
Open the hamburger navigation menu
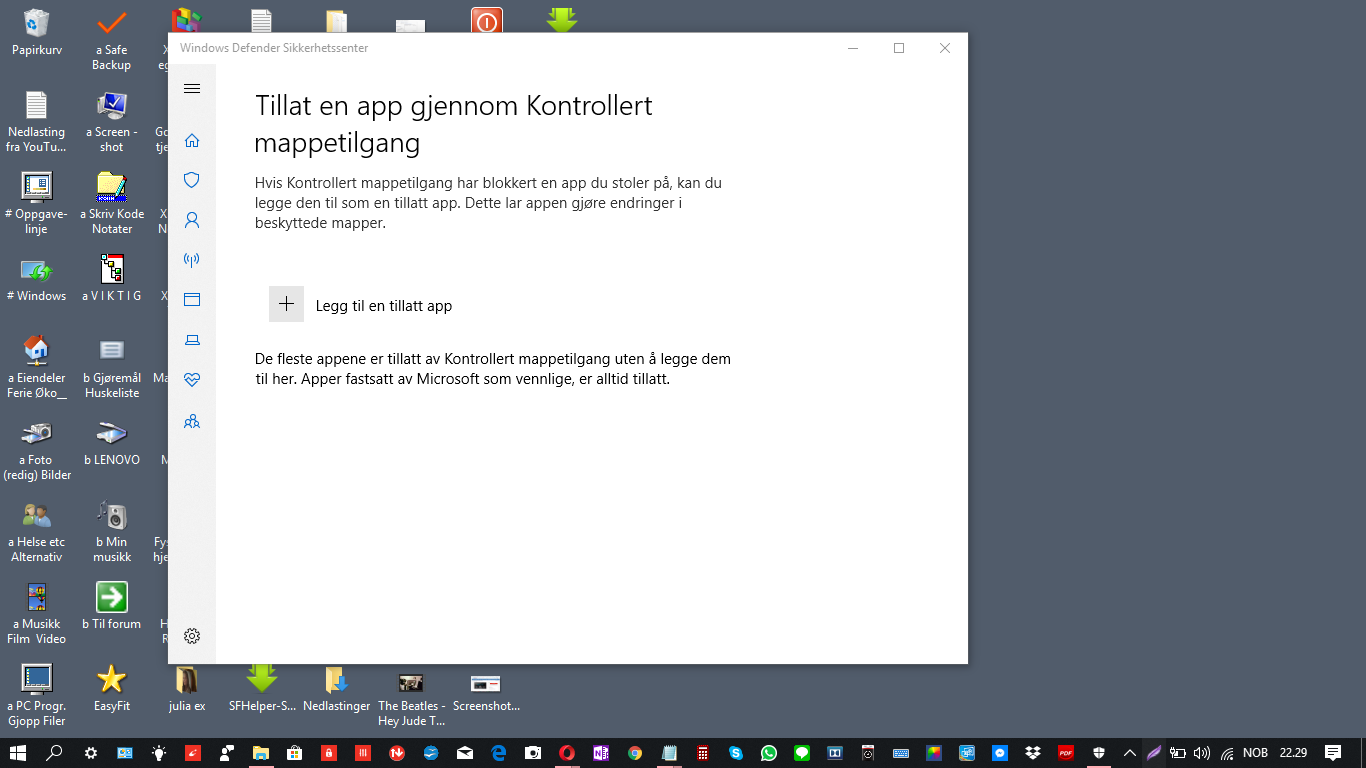click(192, 89)
